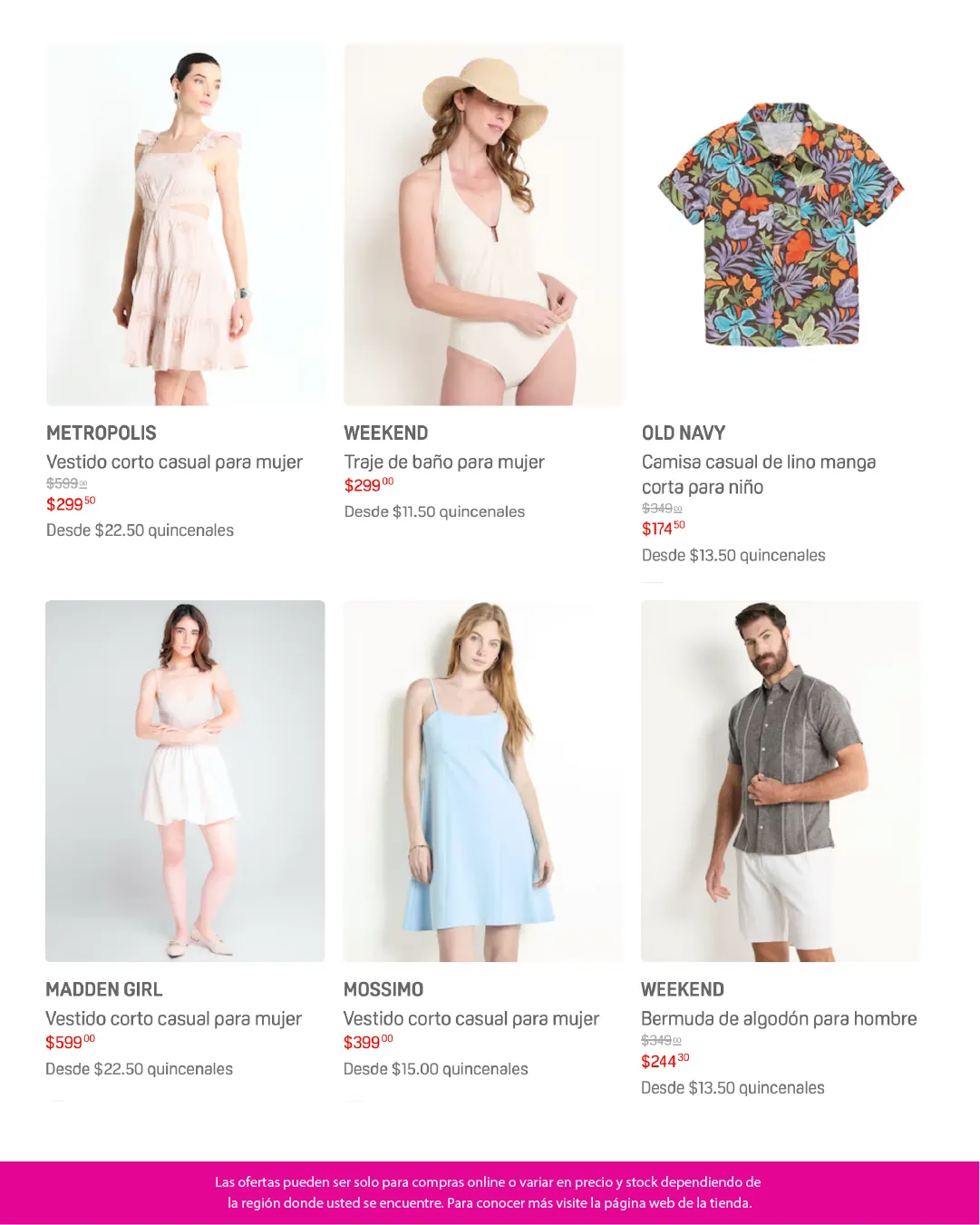Open the Old Navy floral shirt image
Screen dimensions: 980x1225
[x=781, y=224]
